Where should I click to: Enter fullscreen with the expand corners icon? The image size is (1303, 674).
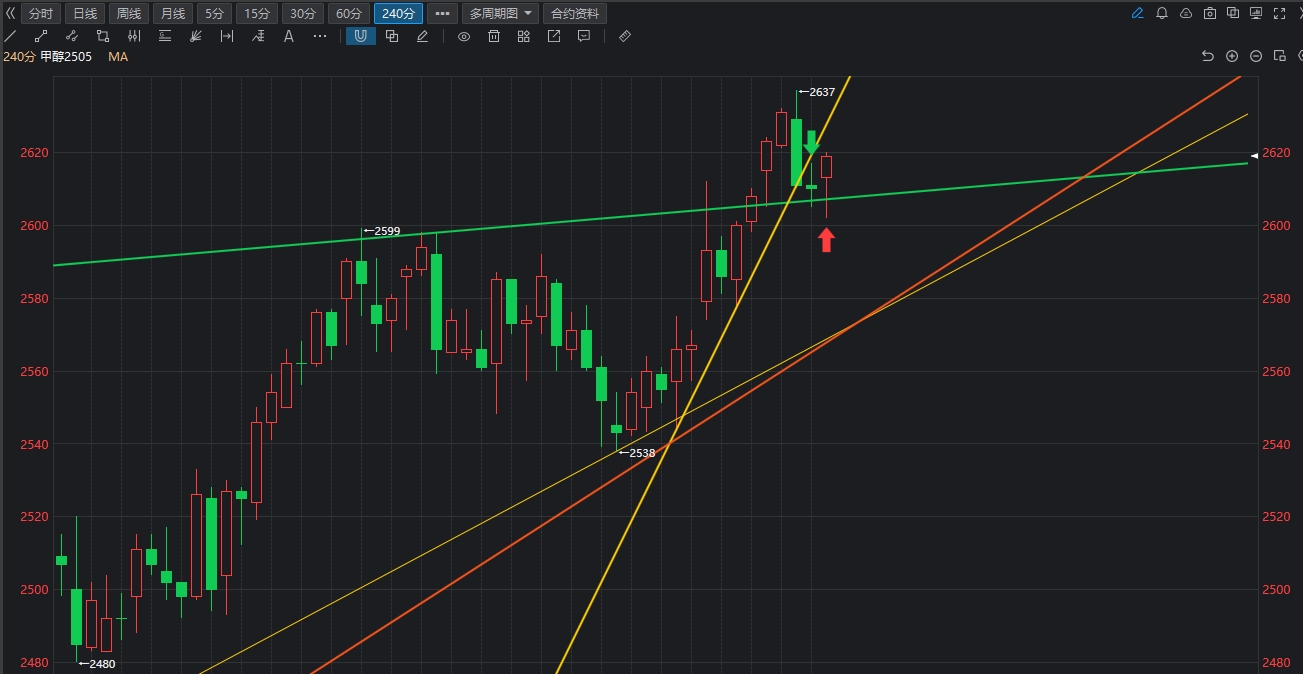coord(1281,13)
